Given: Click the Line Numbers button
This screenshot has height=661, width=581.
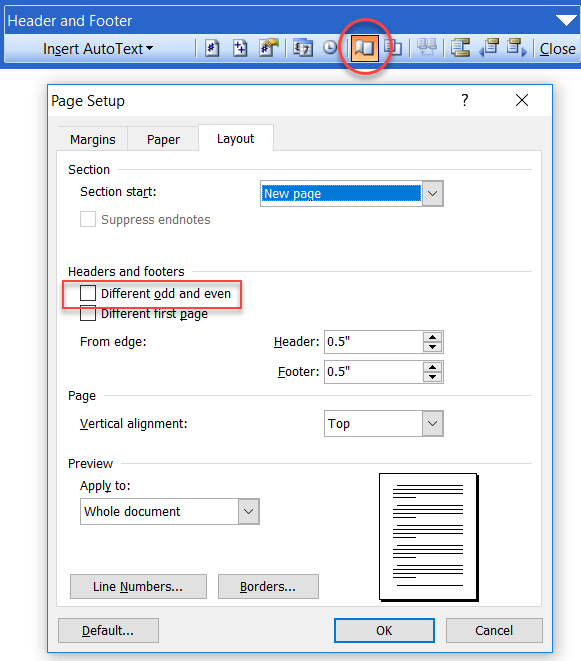Looking at the screenshot, I should 138,586.
